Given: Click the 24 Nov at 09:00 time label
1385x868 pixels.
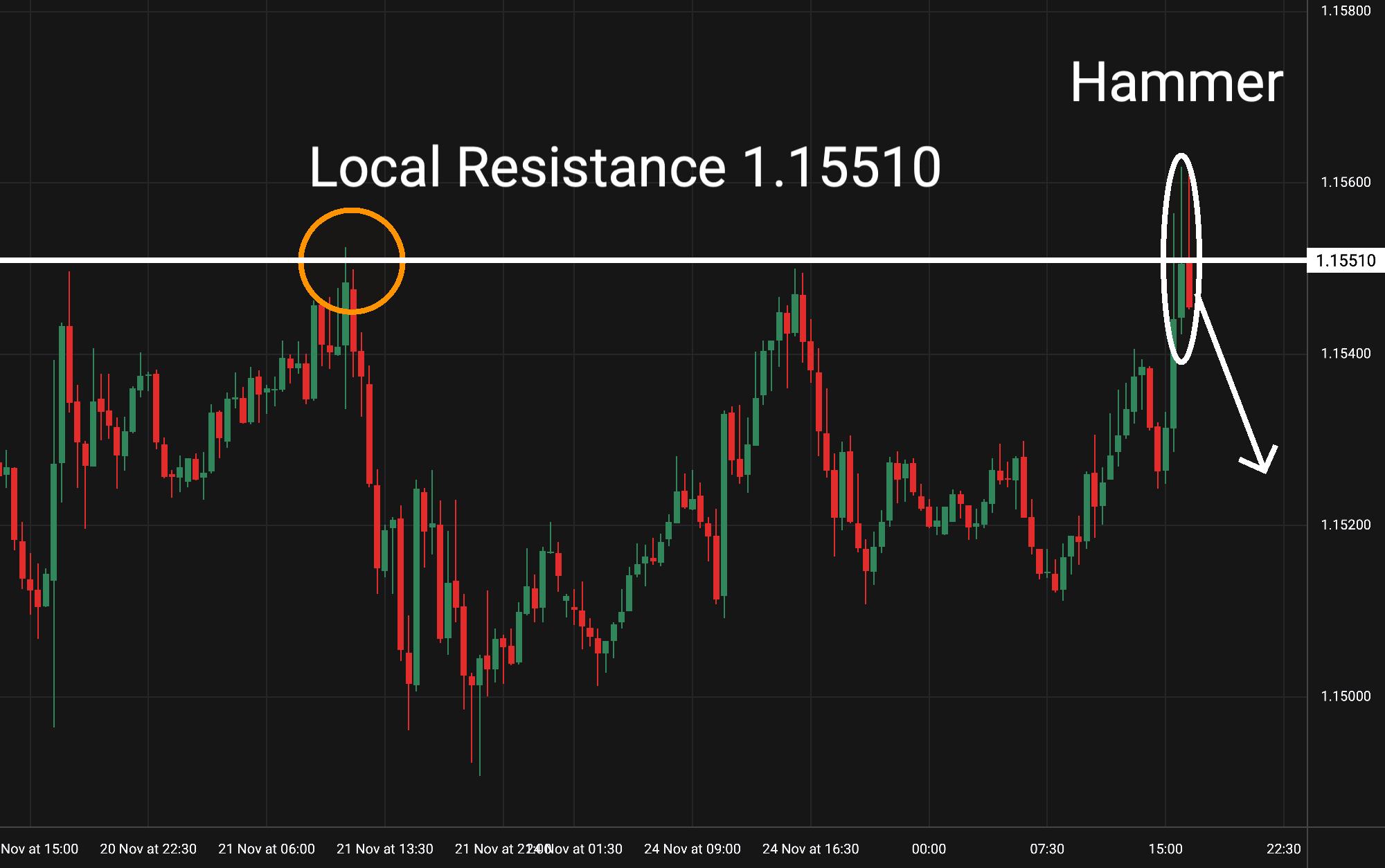Looking at the screenshot, I should tap(692, 849).
